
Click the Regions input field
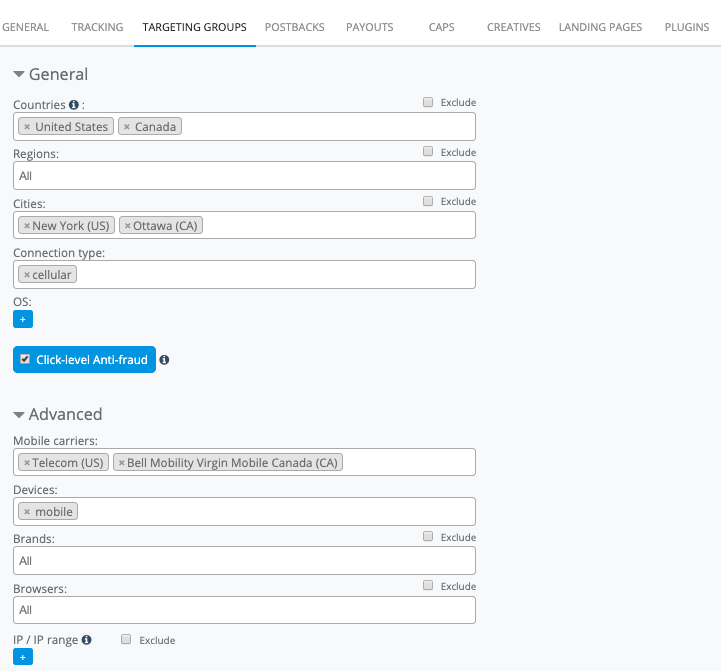pos(244,176)
